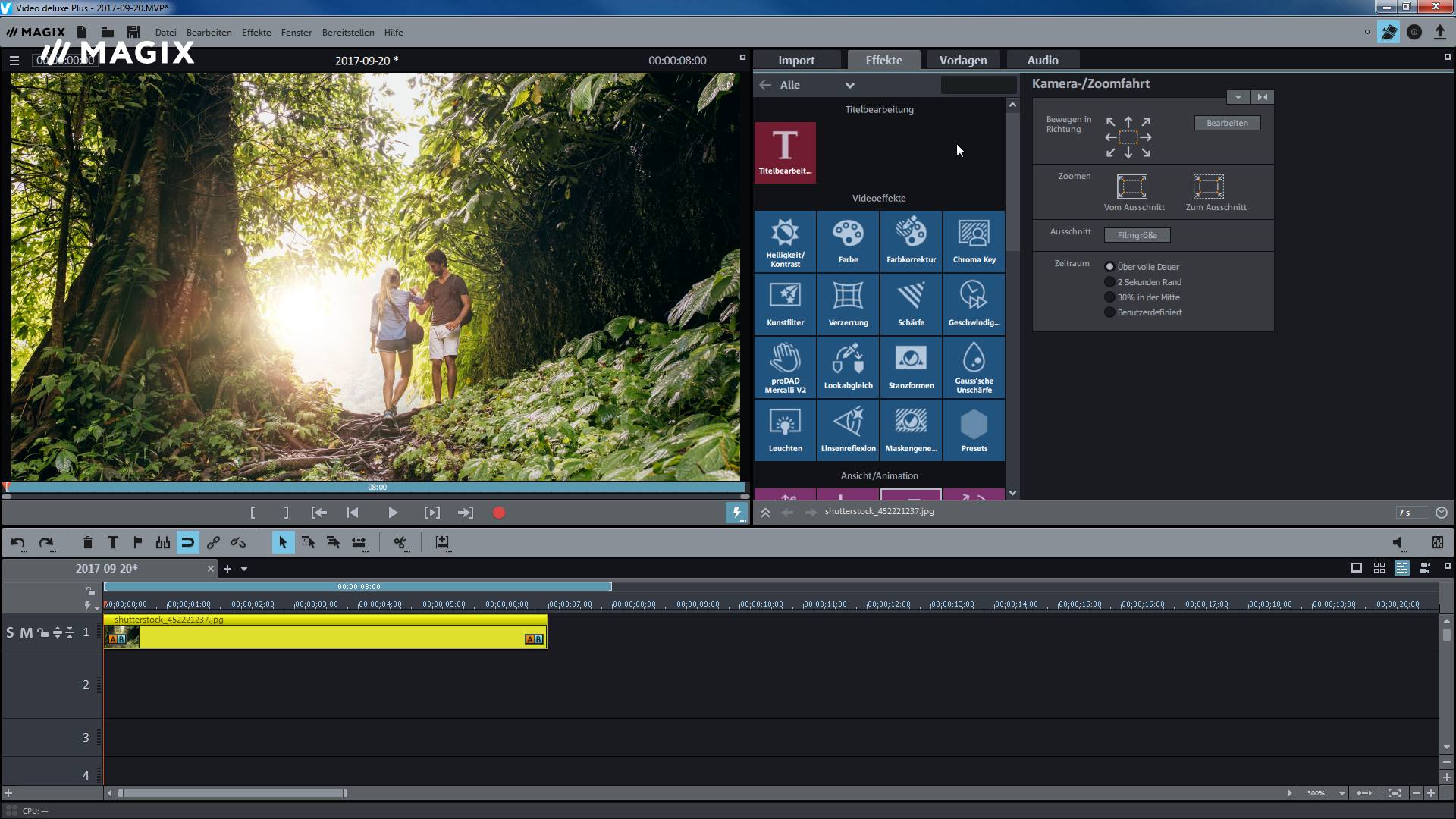The image size is (1456, 819).
Task: Click the Zum Ausschnitt zoom icon
Action: pos(1208,187)
